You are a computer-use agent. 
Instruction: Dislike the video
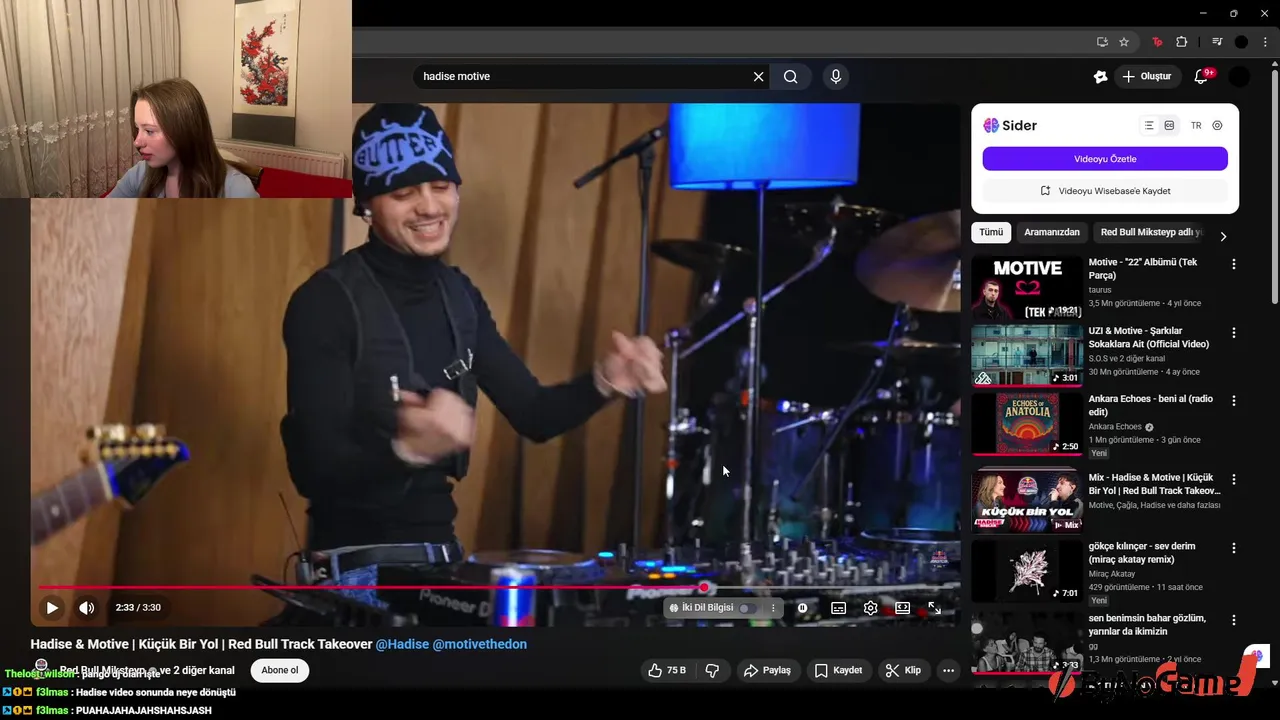pos(713,670)
